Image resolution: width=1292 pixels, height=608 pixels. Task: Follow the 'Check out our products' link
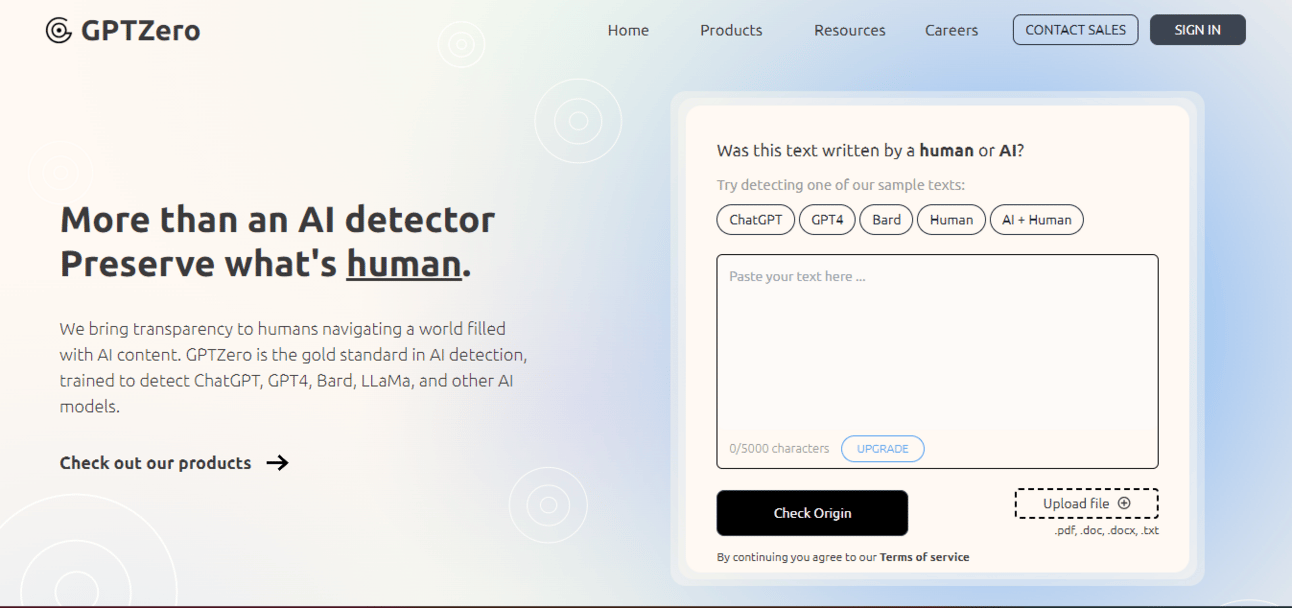[x=174, y=463]
